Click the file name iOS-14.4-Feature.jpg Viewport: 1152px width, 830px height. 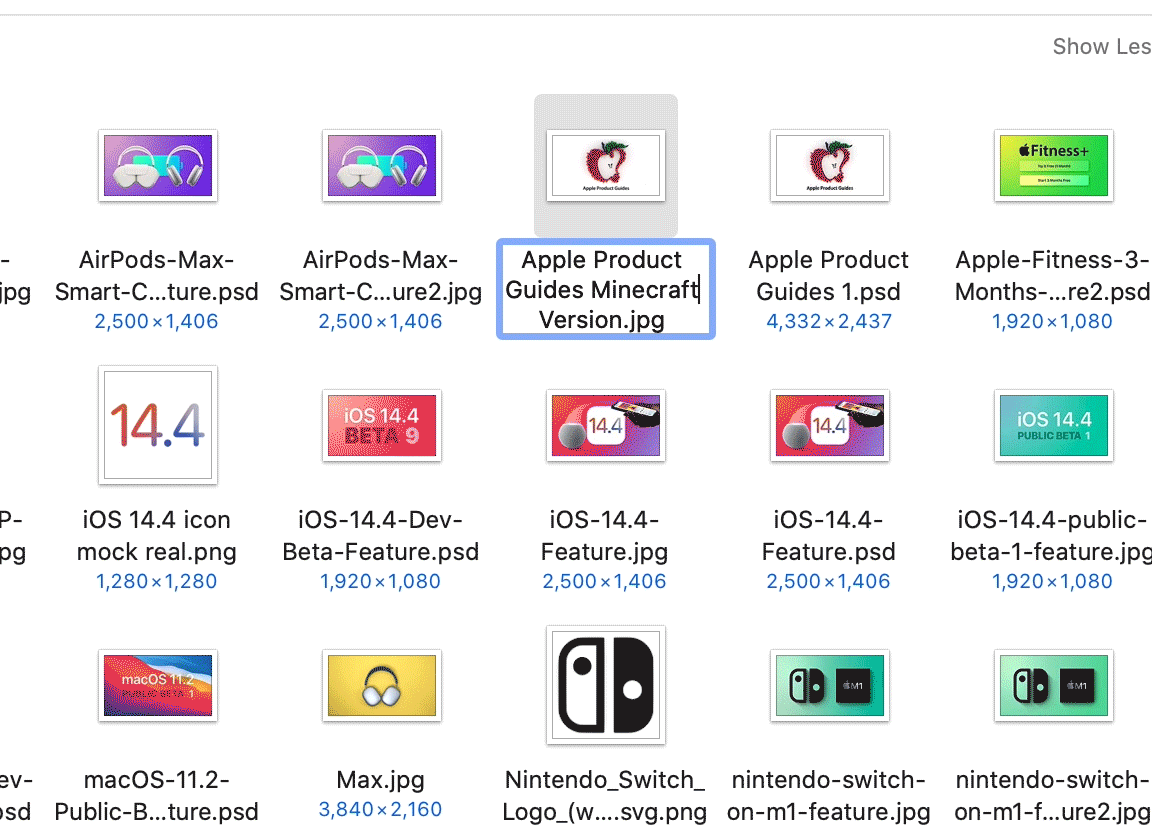605,535
